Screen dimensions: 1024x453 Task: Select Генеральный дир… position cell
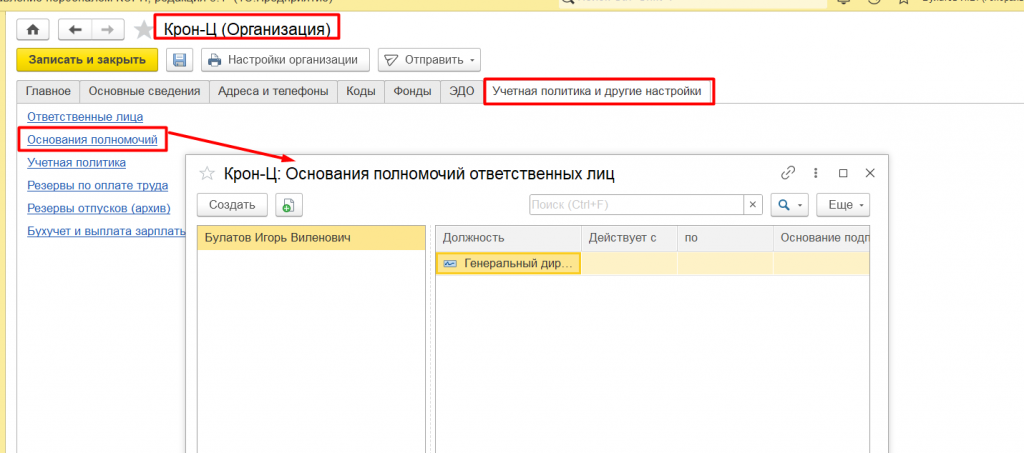point(508,263)
